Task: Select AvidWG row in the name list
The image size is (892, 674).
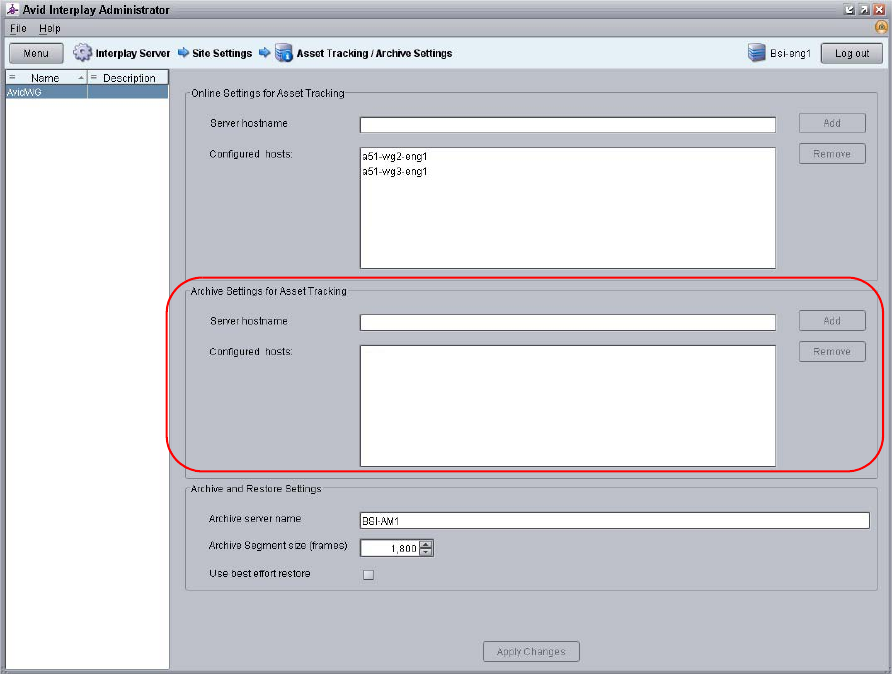Action: (87, 92)
